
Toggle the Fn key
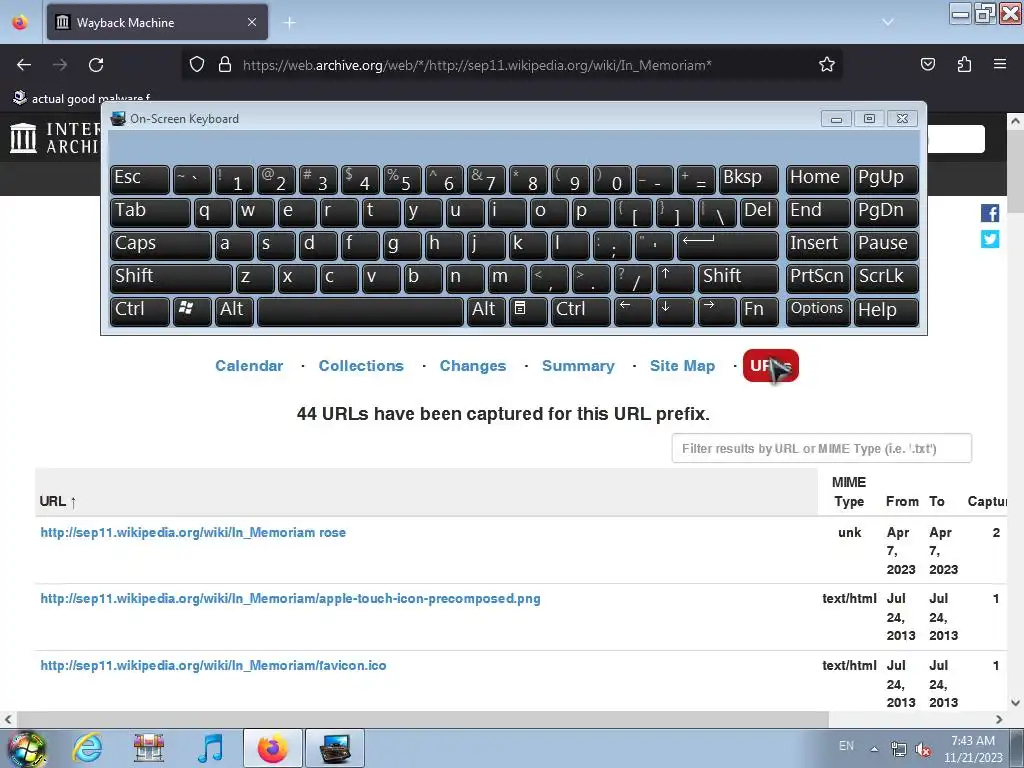760,311
